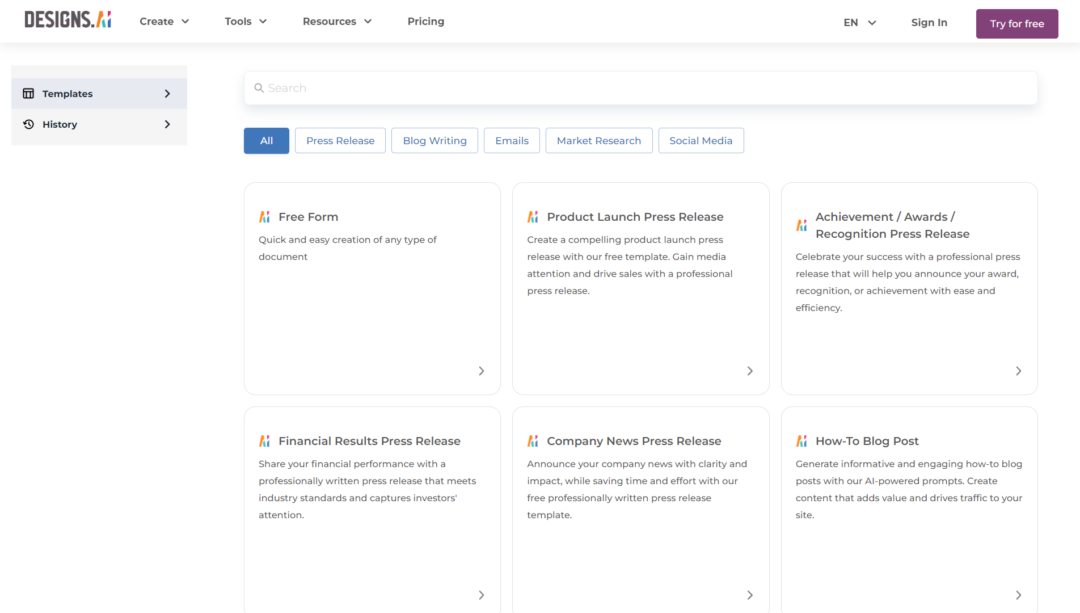Screen dimensions: 1080x613
Task: Open the Create dropdown
Action: (x=163, y=20)
